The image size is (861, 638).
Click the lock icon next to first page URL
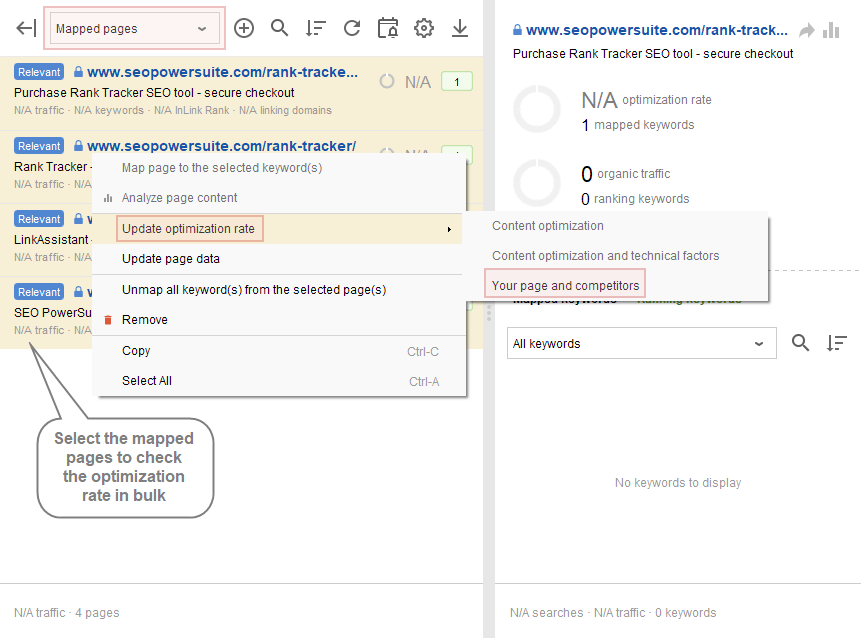click(x=79, y=72)
